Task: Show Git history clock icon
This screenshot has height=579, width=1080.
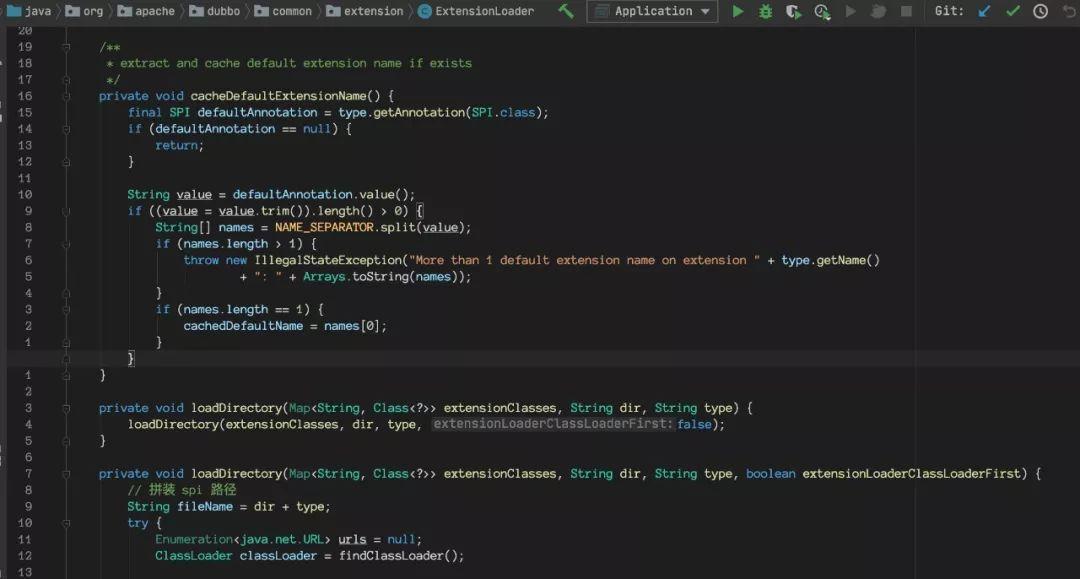Action: pos(1040,11)
